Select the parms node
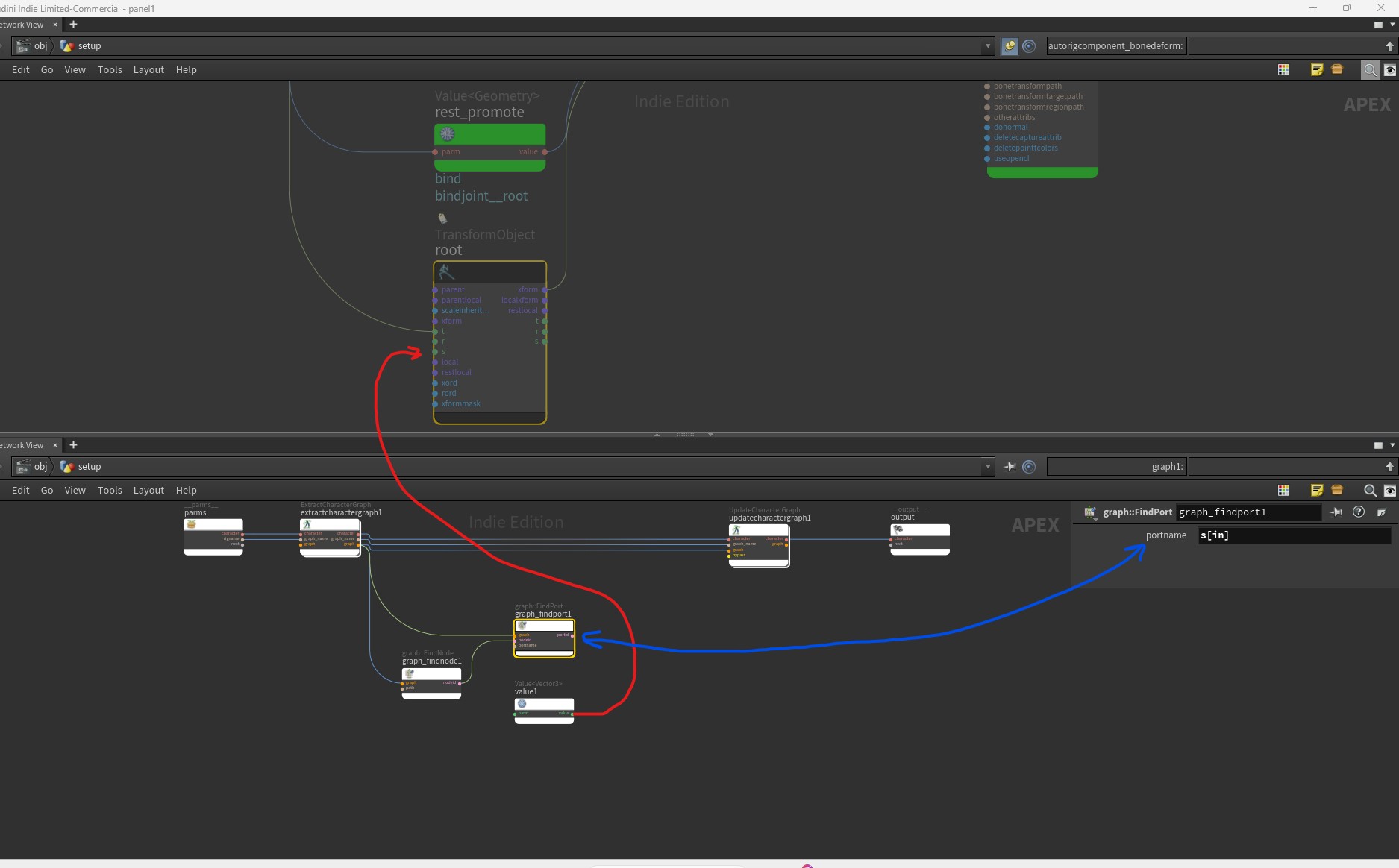 pos(213,536)
